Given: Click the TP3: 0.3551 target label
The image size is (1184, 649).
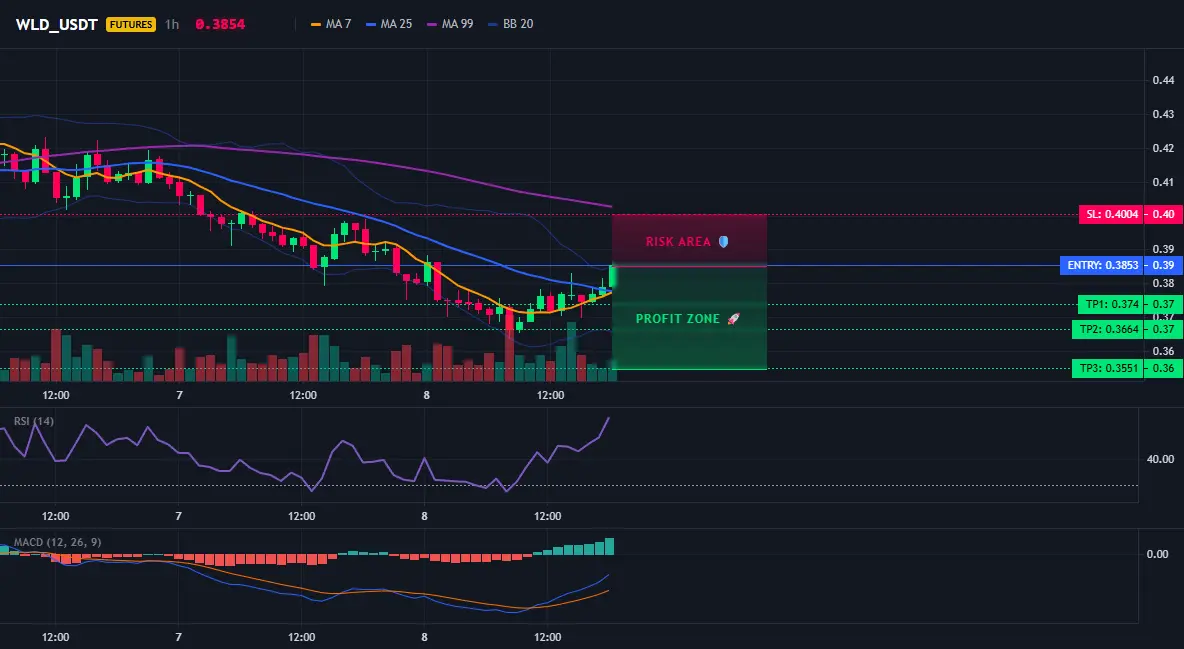Looking at the screenshot, I should pyautogui.click(x=1108, y=369).
